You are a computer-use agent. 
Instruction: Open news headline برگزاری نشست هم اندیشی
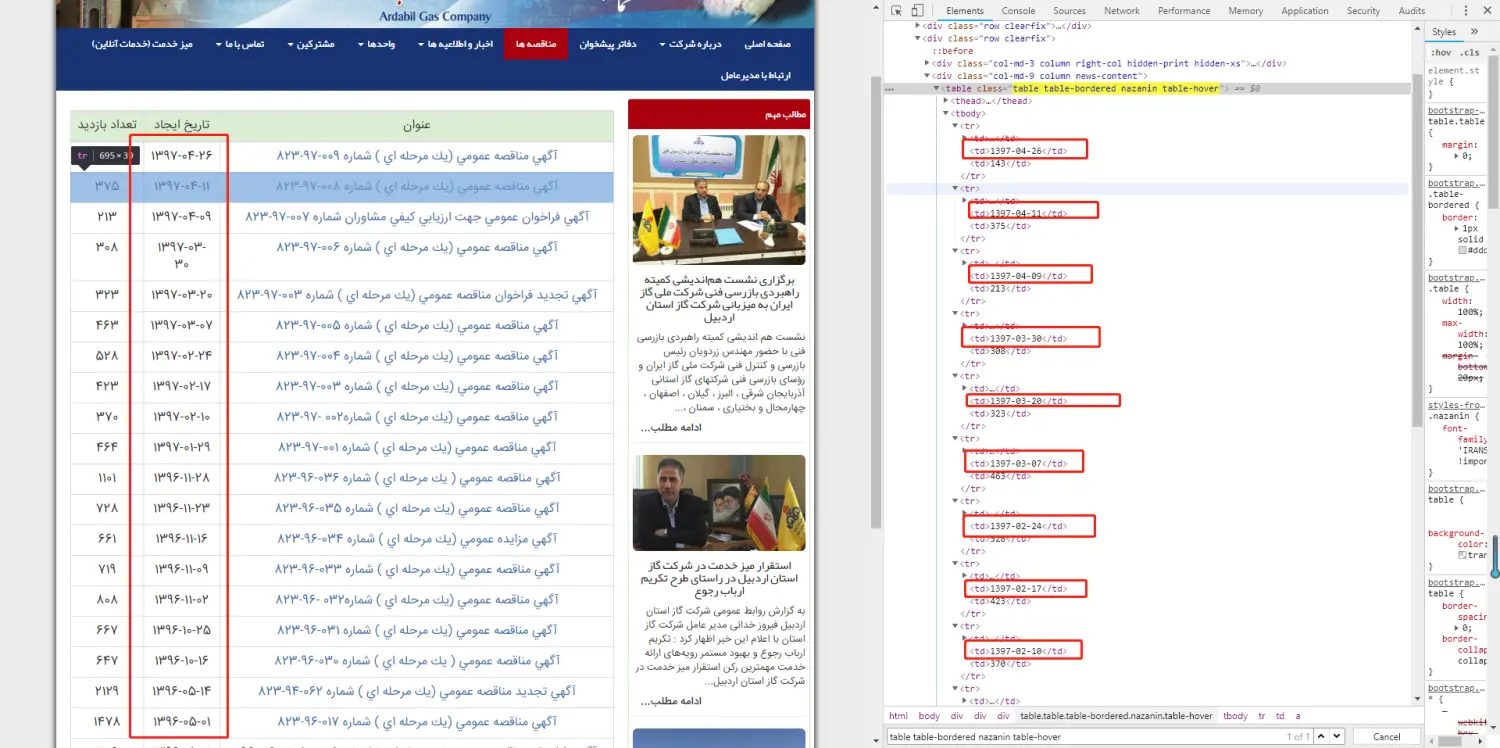[x=719, y=301]
